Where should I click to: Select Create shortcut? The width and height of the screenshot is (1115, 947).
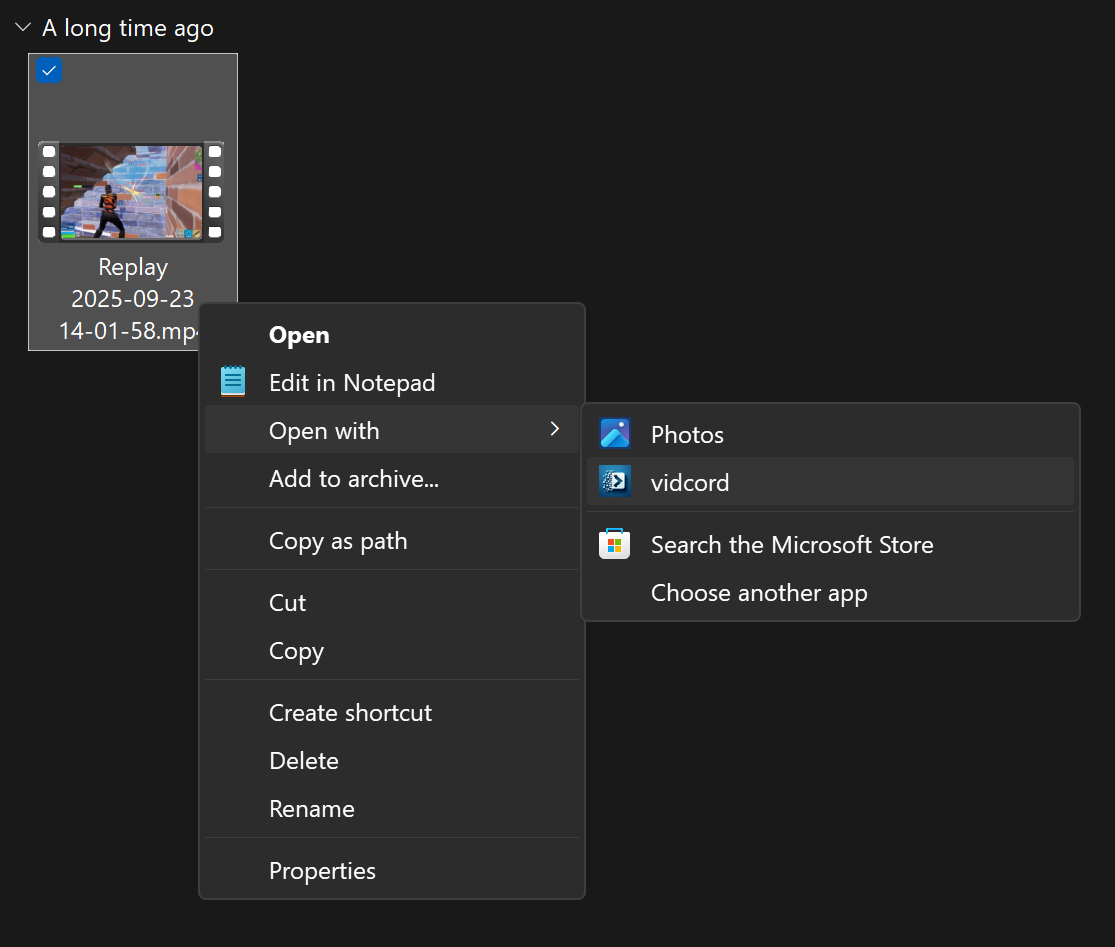click(x=392, y=712)
